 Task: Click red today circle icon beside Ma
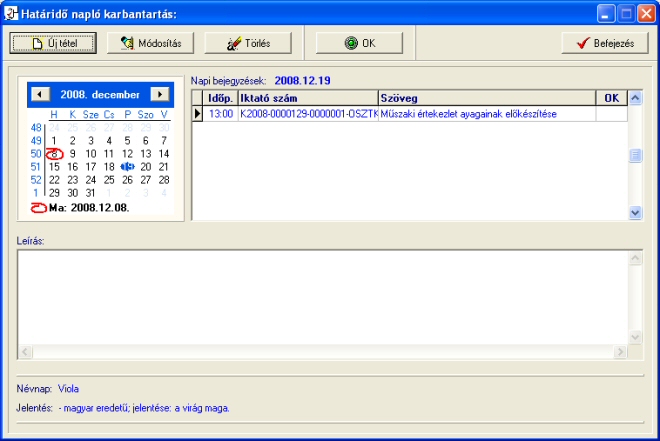coord(39,208)
